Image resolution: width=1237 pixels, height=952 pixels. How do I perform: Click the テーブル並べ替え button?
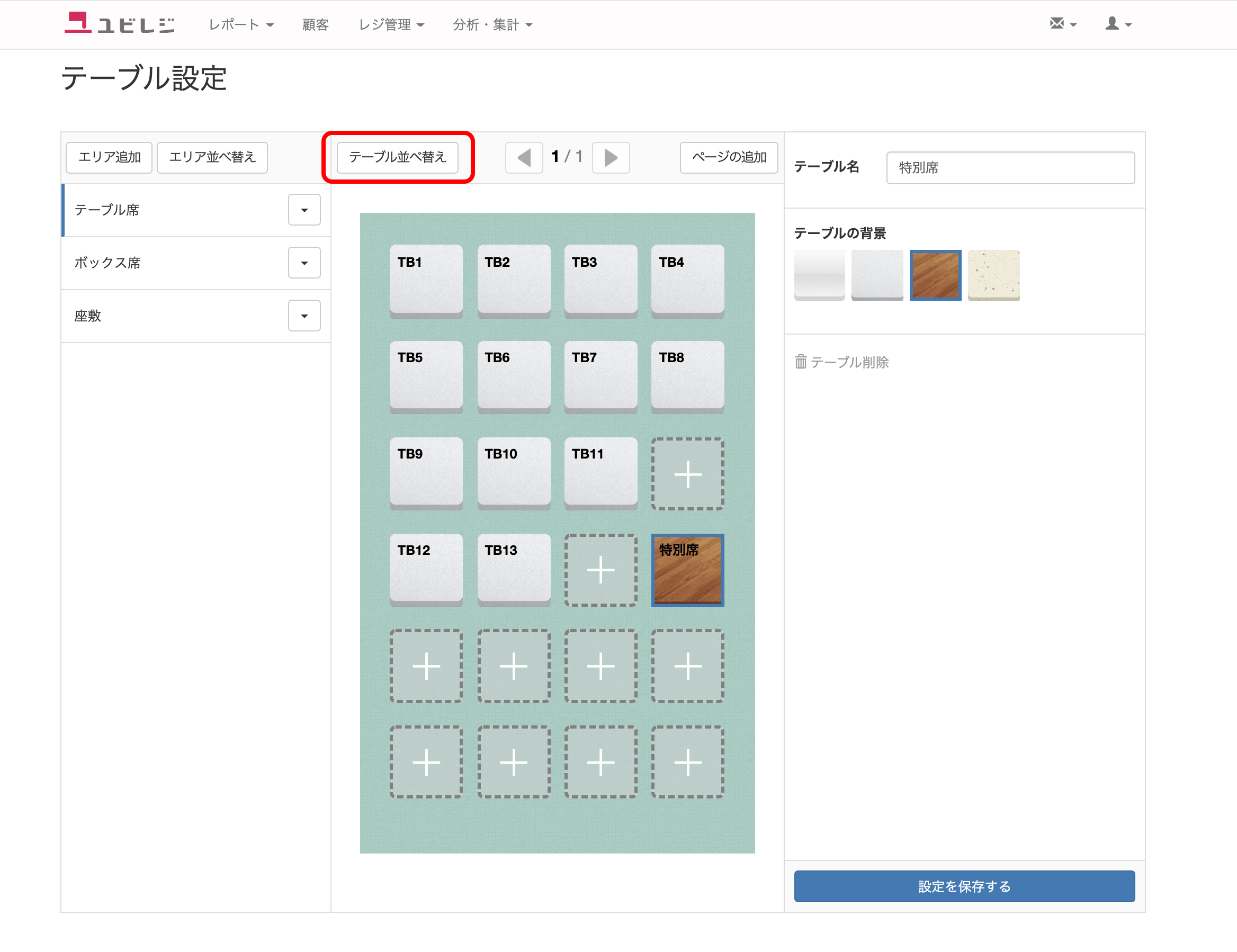[397, 157]
